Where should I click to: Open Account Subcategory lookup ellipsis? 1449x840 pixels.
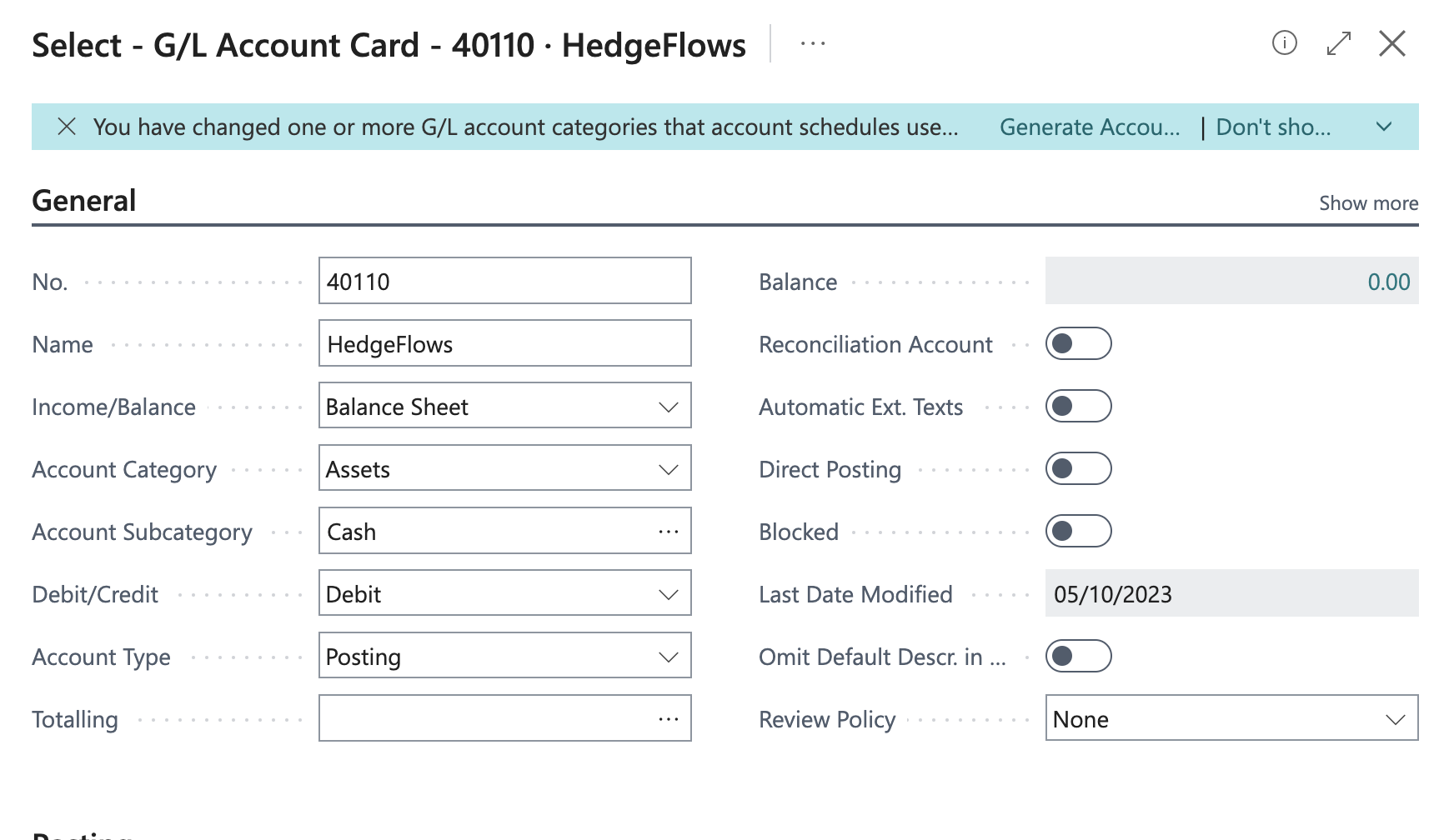click(x=669, y=532)
